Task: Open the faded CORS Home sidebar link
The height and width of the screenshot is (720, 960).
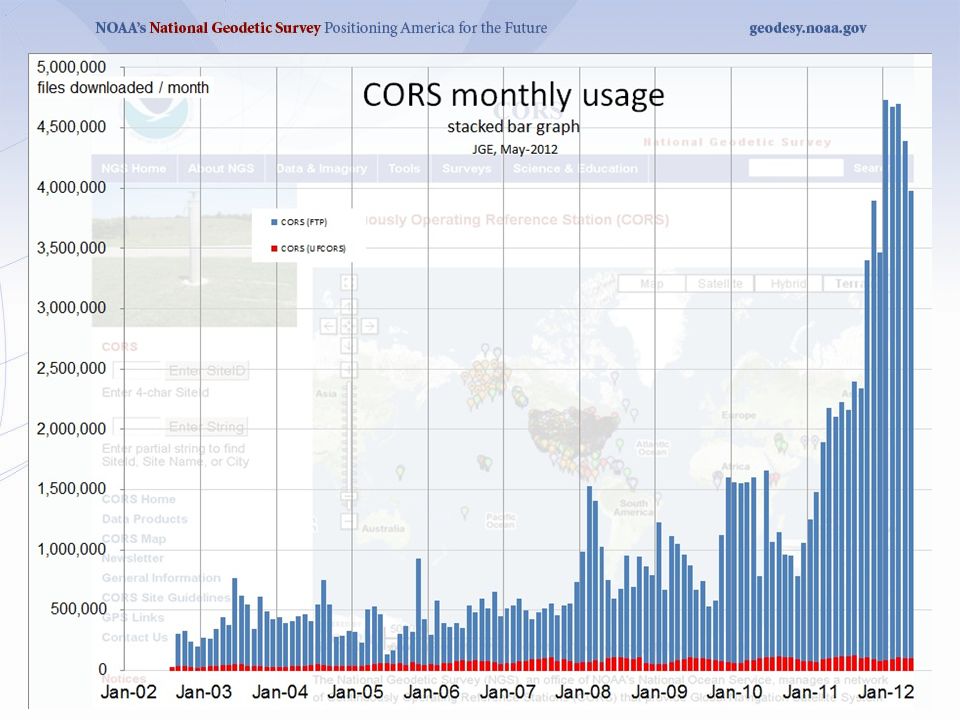Action: (x=138, y=499)
